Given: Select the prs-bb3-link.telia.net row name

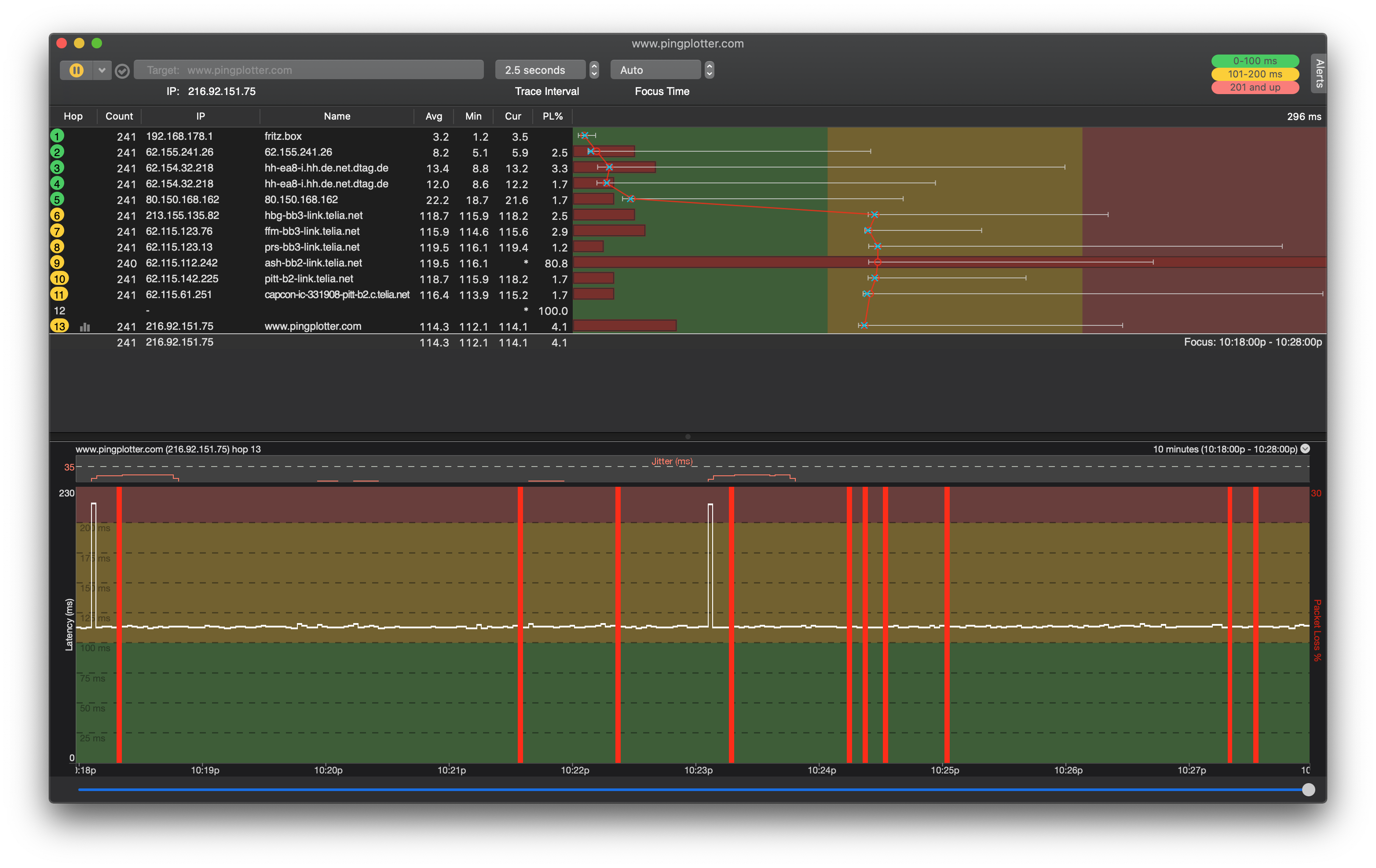Looking at the screenshot, I should pyautogui.click(x=312, y=247).
